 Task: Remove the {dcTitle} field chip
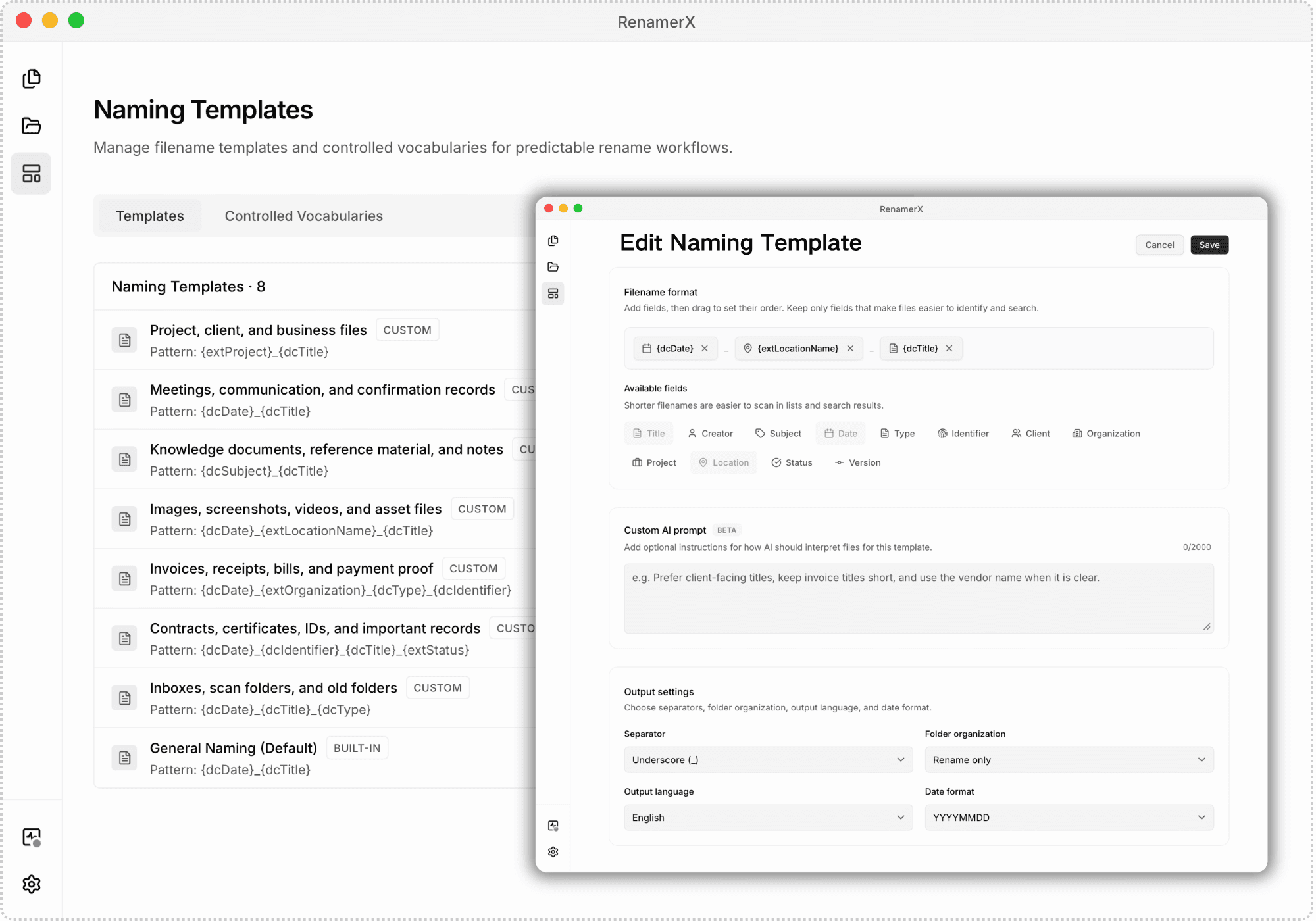click(x=949, y=349)
